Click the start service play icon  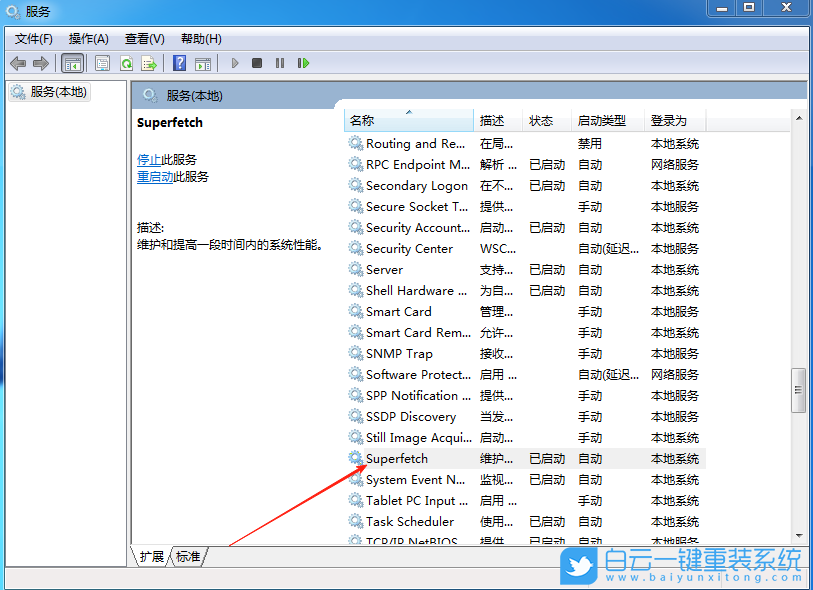(x=234, y=63)
